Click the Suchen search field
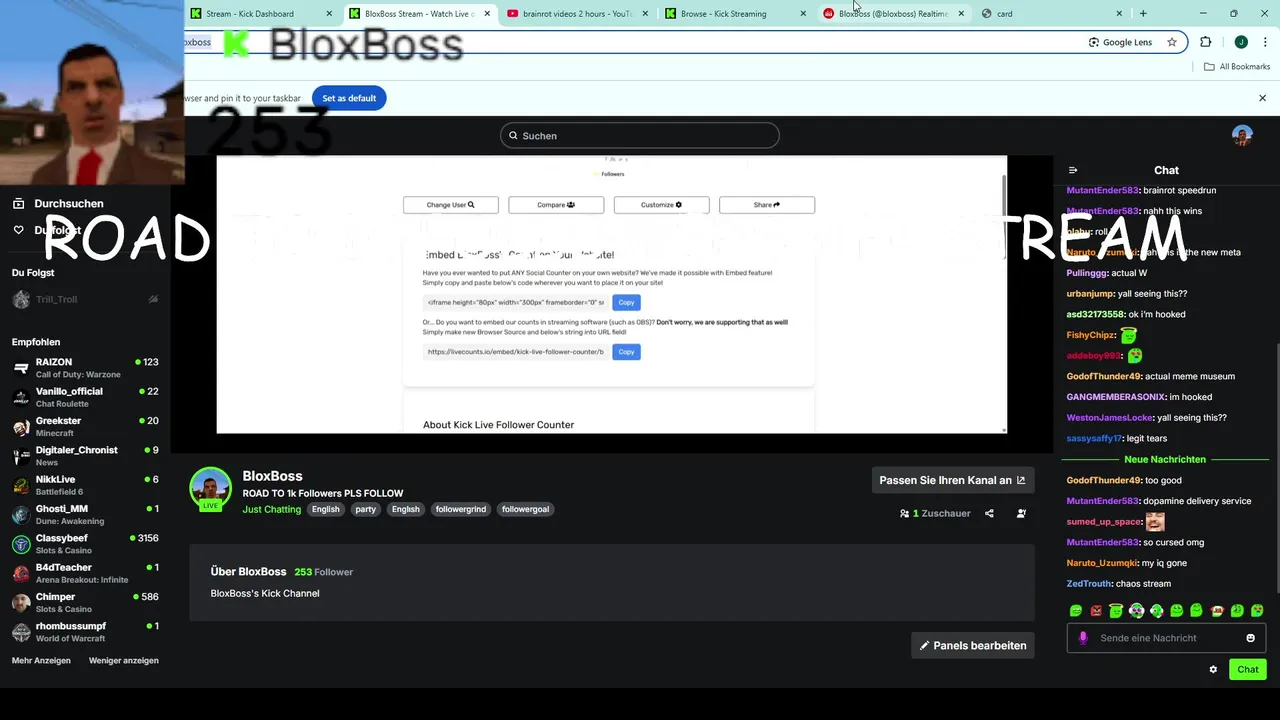The height and width of the screenshot is (720, 1280). click(x=640, y=136)
